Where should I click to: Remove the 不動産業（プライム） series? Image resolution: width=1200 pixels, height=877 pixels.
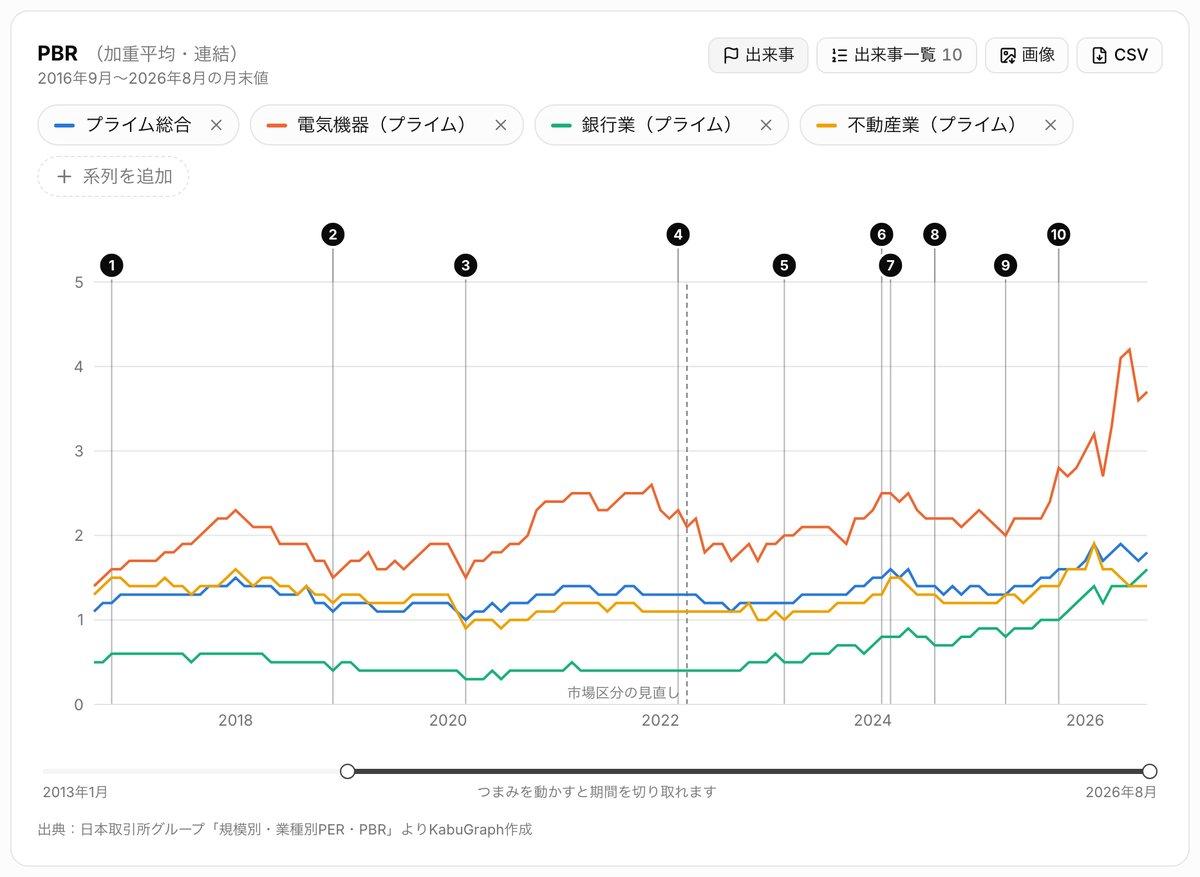pos(1050,125)
